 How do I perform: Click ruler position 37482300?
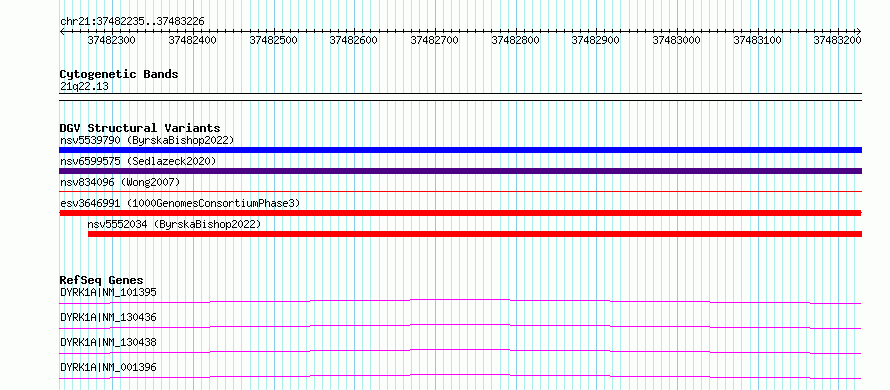point(112,40)
